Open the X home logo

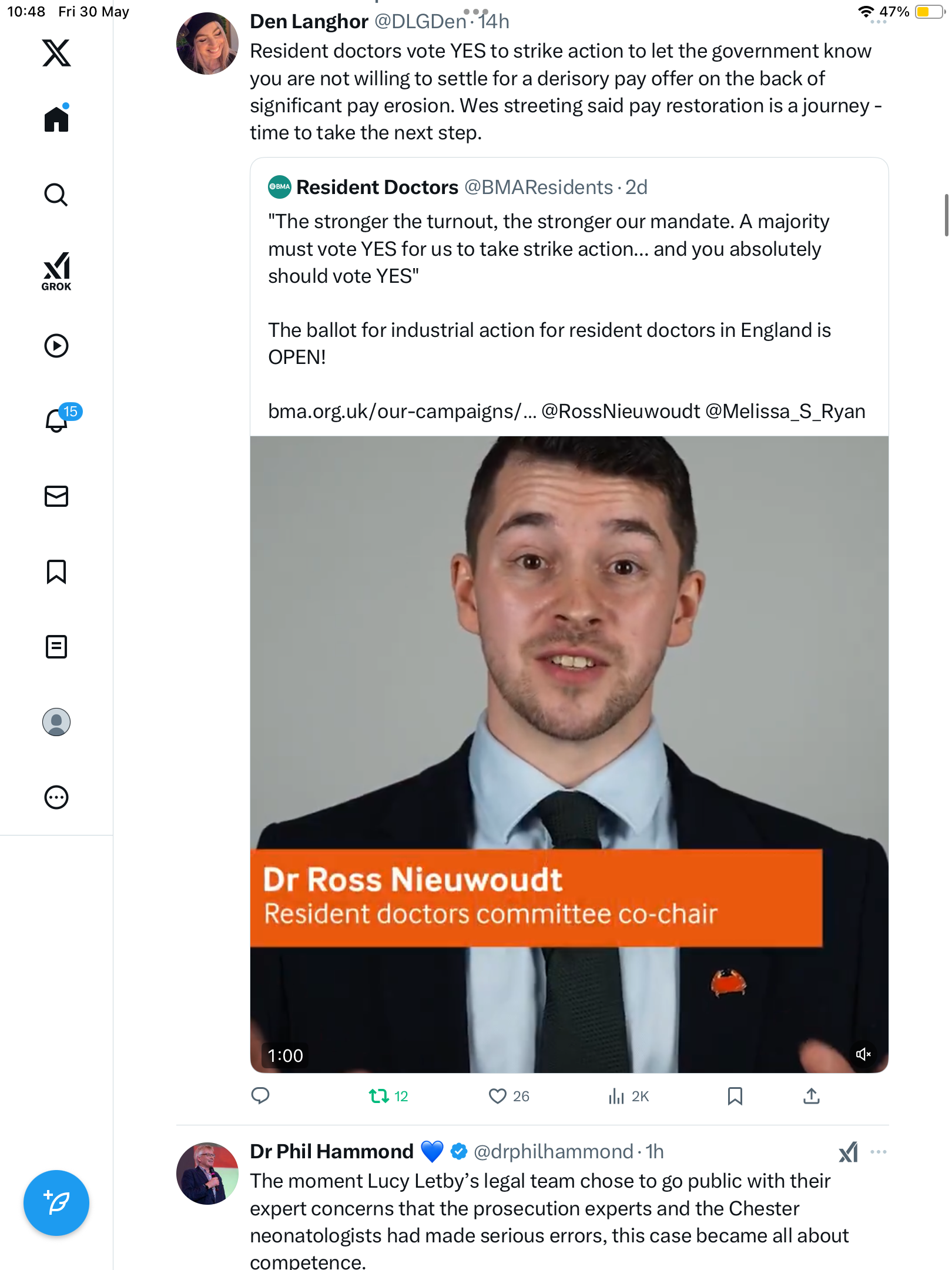tap(56, 53)
